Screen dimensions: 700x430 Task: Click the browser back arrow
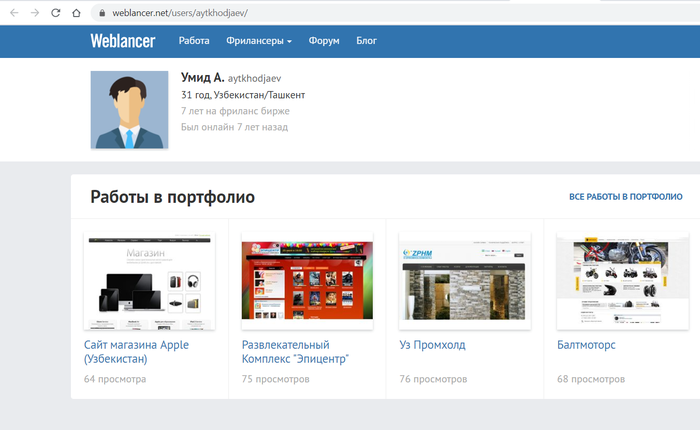click(x=14, y=13)
